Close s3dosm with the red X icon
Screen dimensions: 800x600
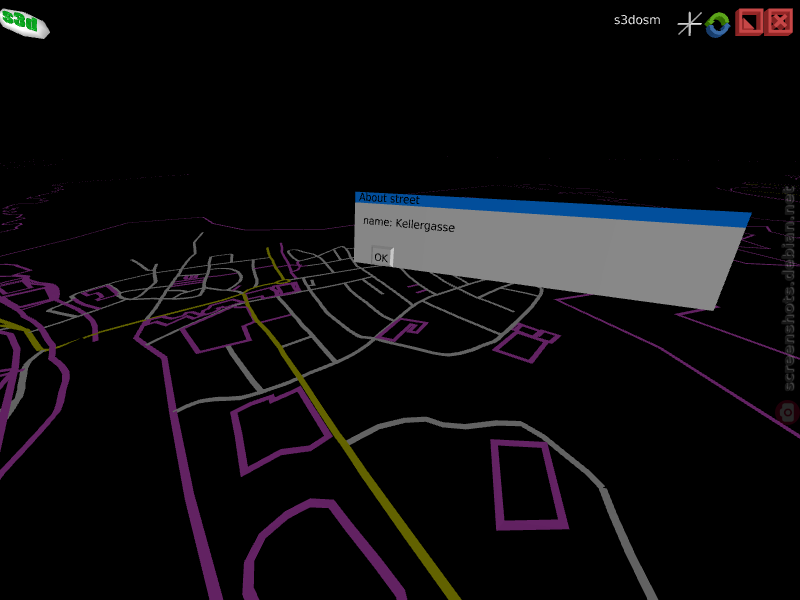(x=779, y=22)
